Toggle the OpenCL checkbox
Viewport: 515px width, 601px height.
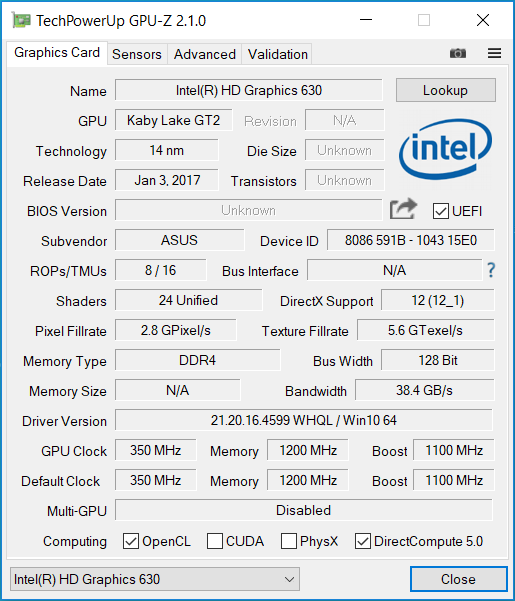pyautogui.click(x=131, y=541)
